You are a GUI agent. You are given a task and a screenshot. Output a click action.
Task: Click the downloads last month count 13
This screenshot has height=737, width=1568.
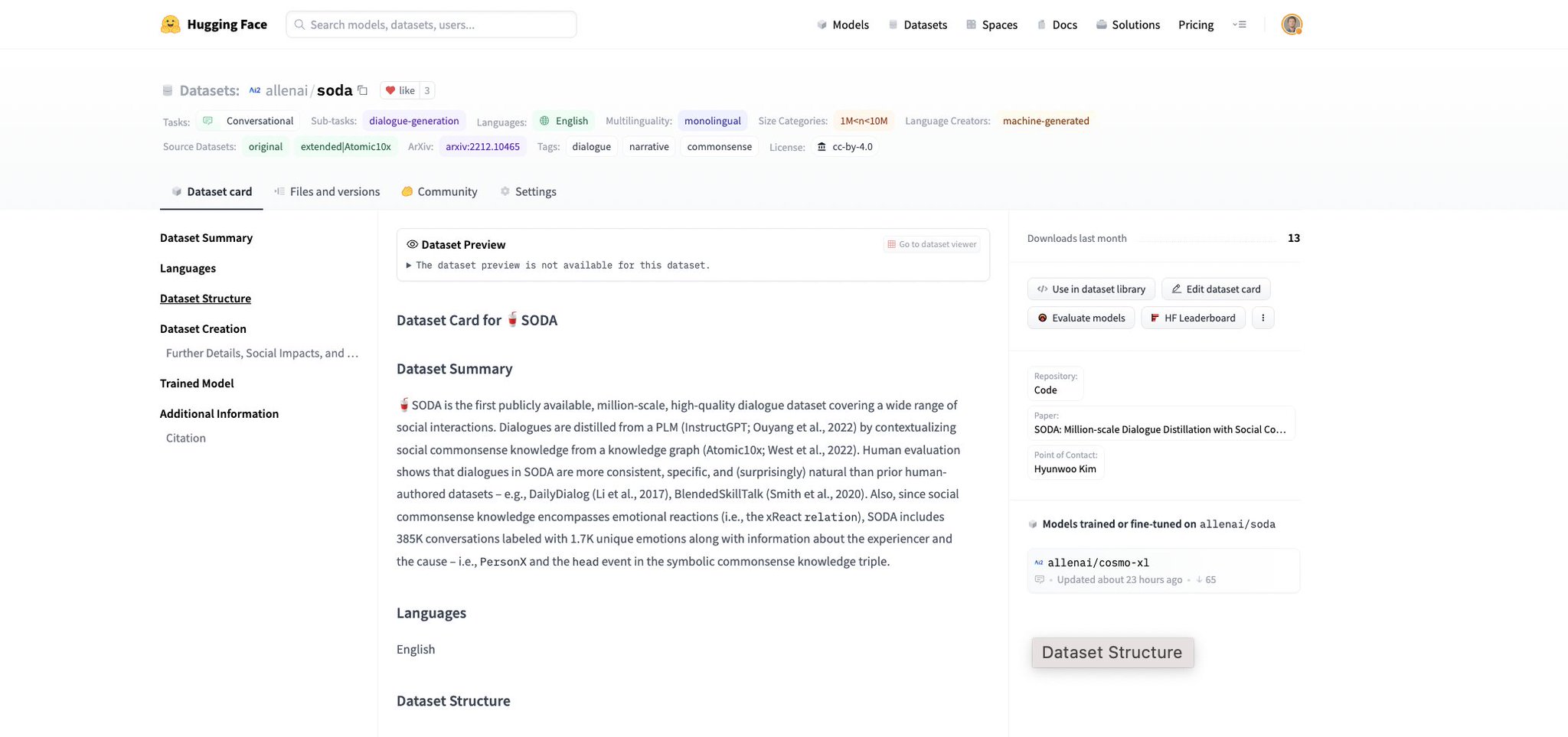[x=1293, y=238]
